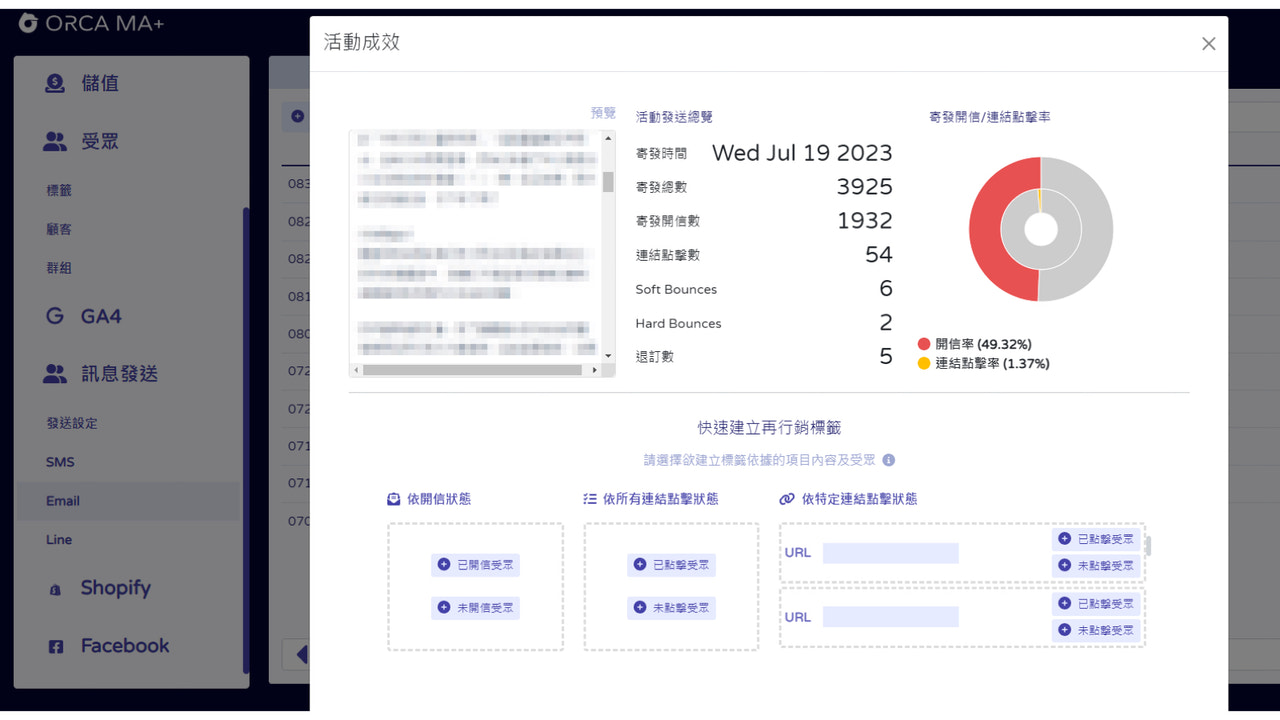Click the second URL input field
The width and height of the screenshot is (1280, 720).
pyautogui.click(x=890, y=617)
